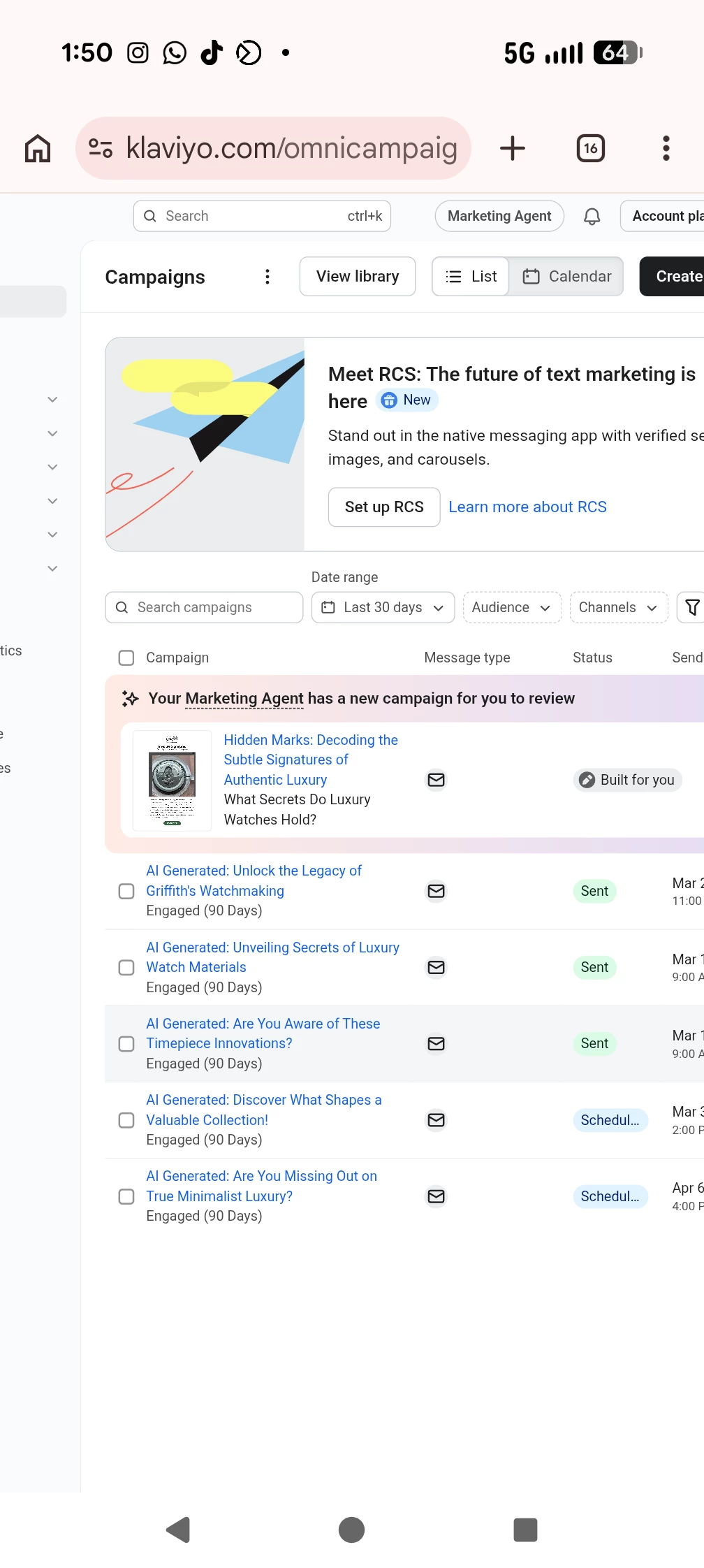The height and width of the screenshot is (1568, 704).
Task: Check the Valuable Collection campaign checkbox
Action: 126,1120
